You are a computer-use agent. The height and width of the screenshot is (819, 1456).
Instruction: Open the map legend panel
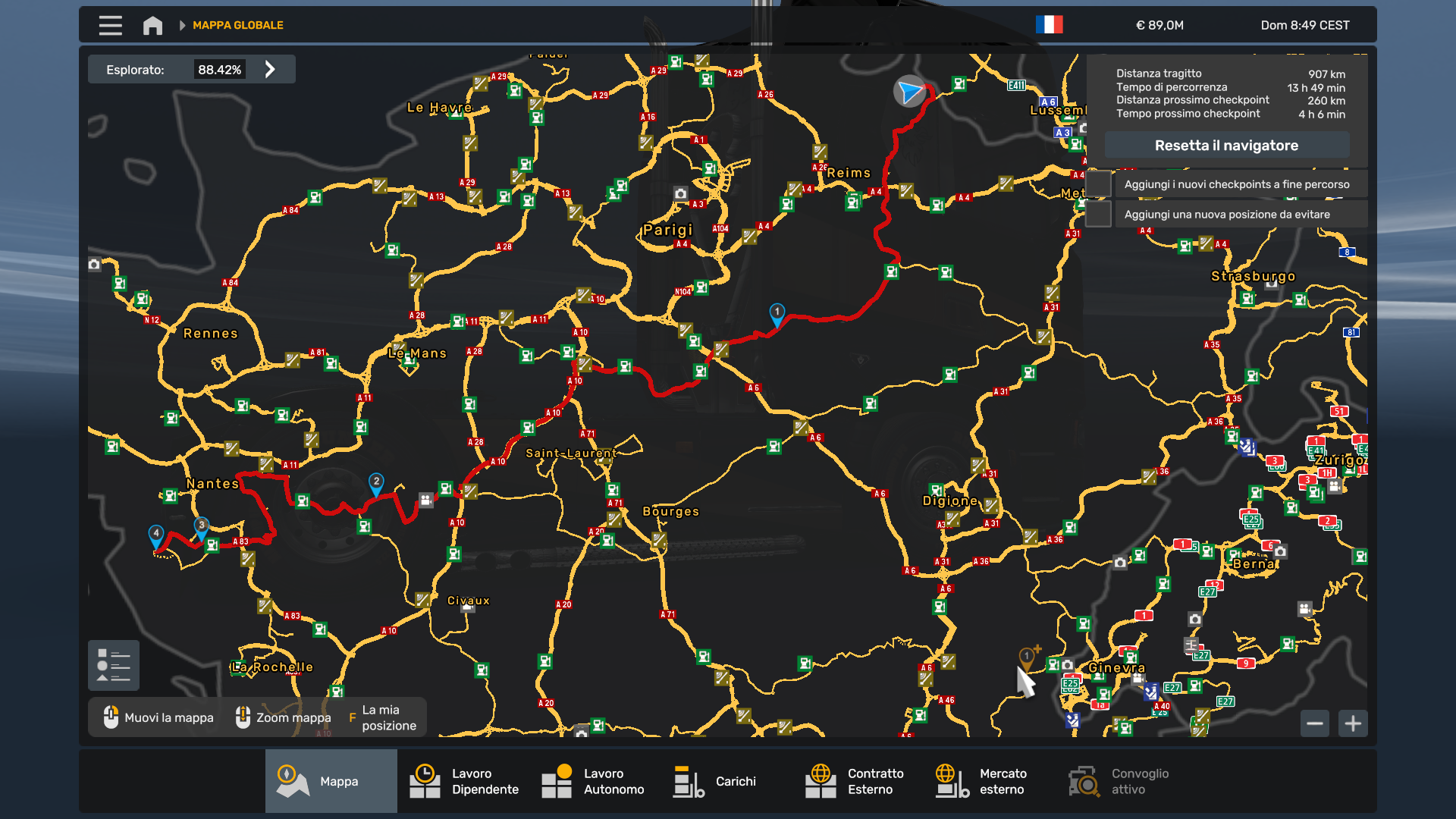coord(114,665)
